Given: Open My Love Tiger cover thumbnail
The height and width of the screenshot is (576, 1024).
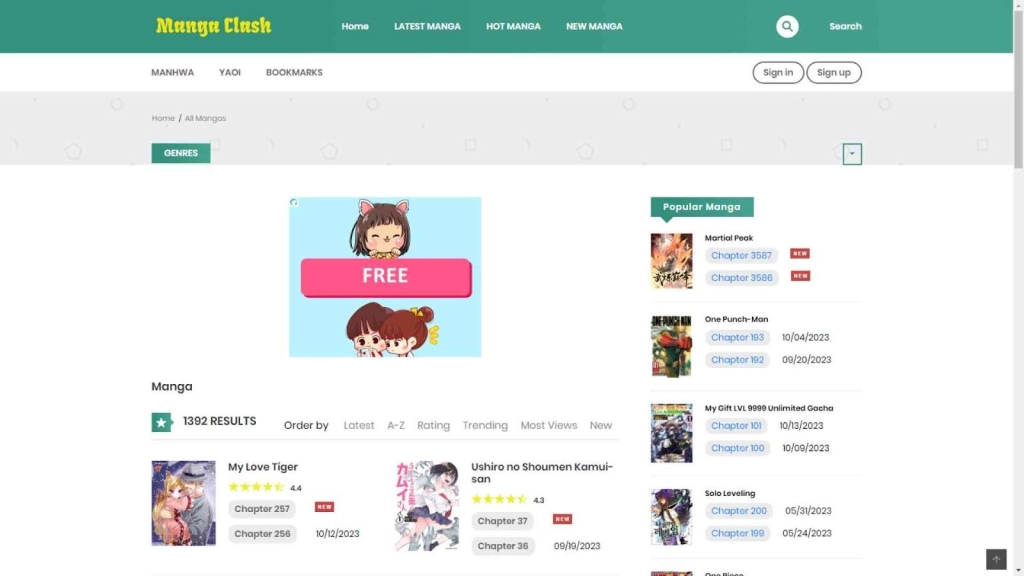Looking at the screenshot, I should click(184, 503).
